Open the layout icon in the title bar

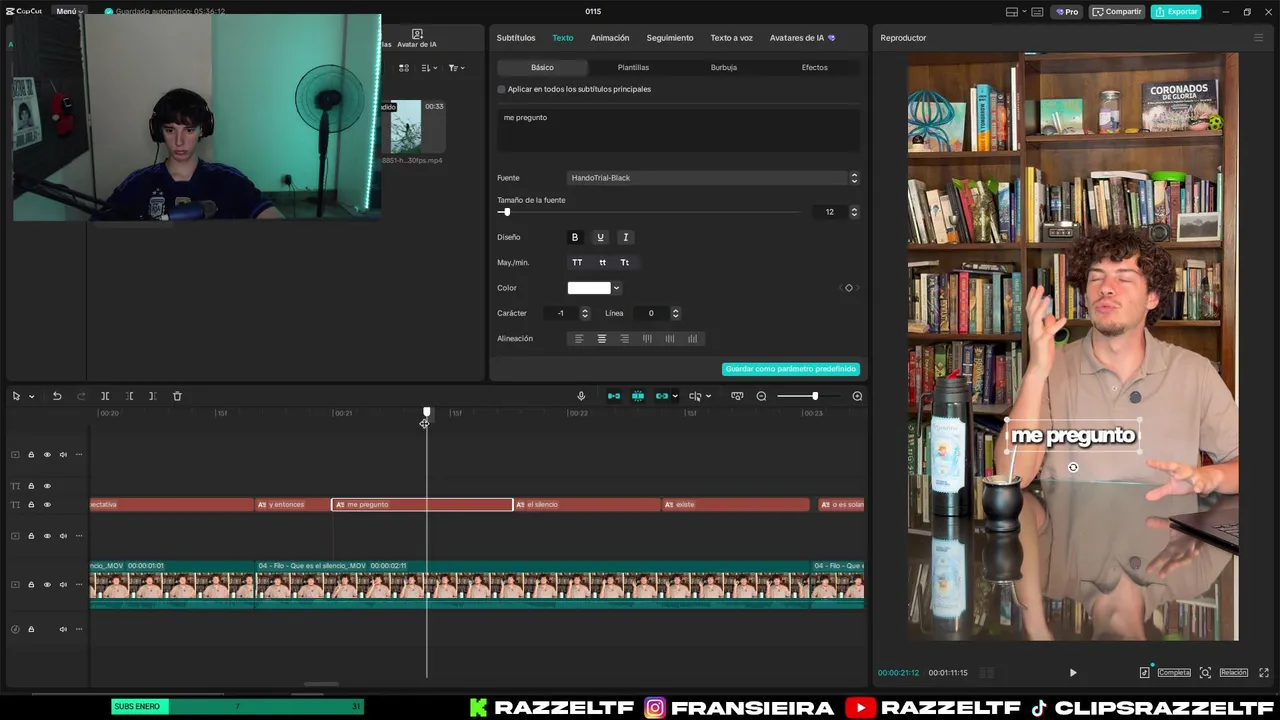pyautogui.click(x=1012, y=12)
